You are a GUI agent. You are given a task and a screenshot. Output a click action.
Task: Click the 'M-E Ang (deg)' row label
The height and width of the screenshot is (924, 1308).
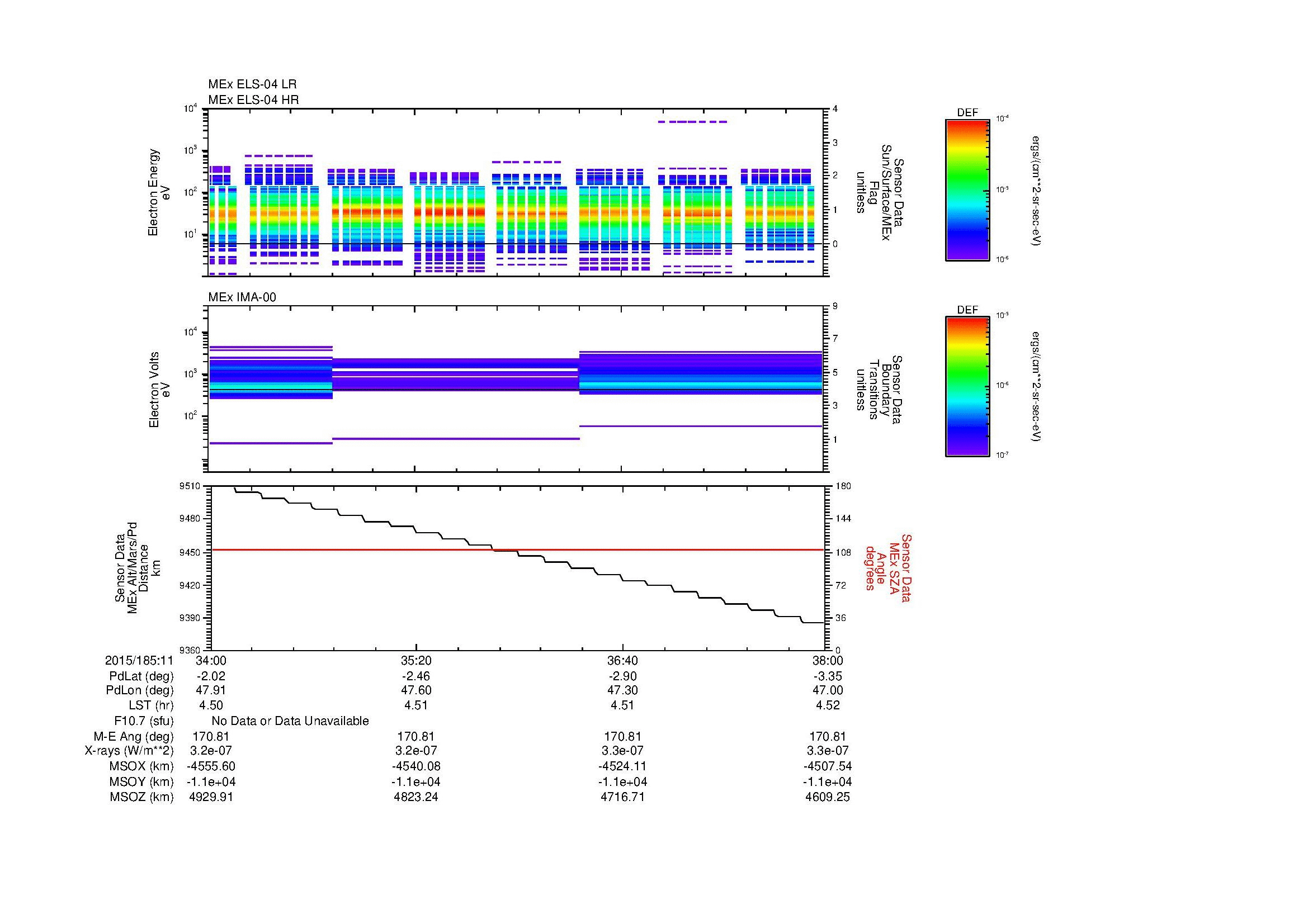134,737
